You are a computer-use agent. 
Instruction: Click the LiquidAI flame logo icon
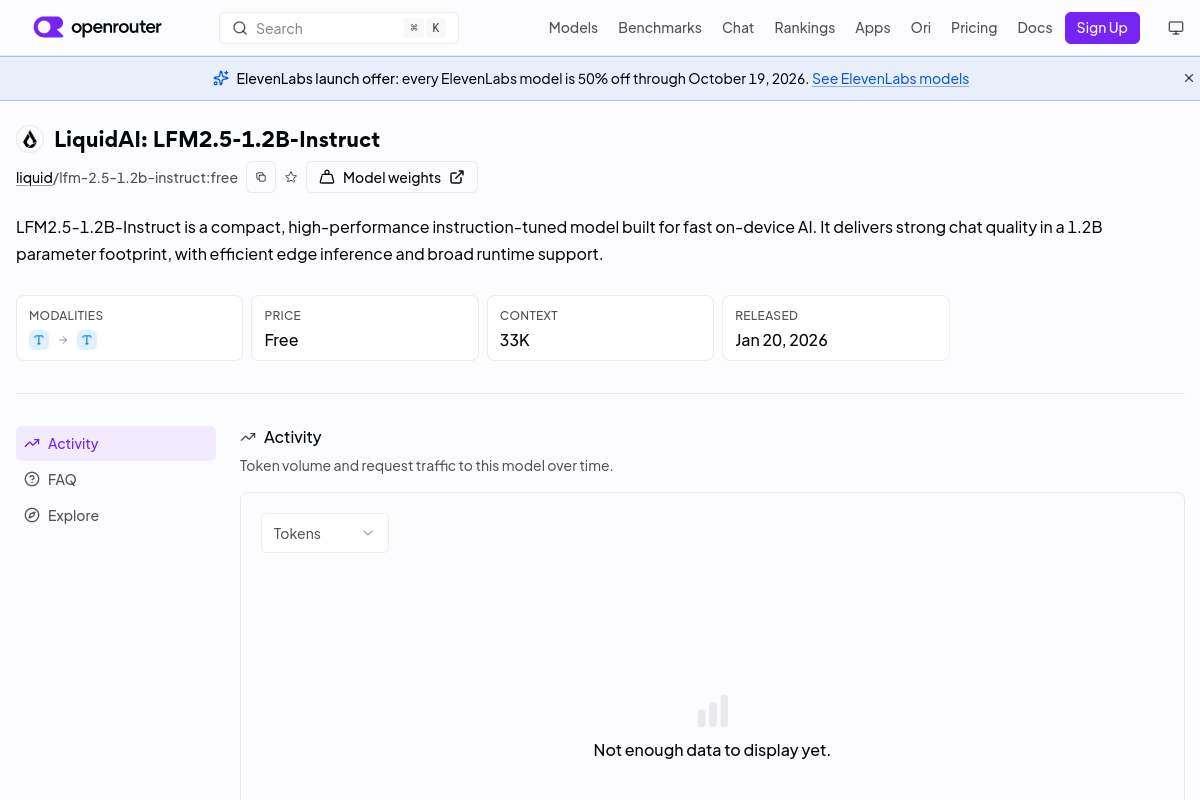click(30, 139)
